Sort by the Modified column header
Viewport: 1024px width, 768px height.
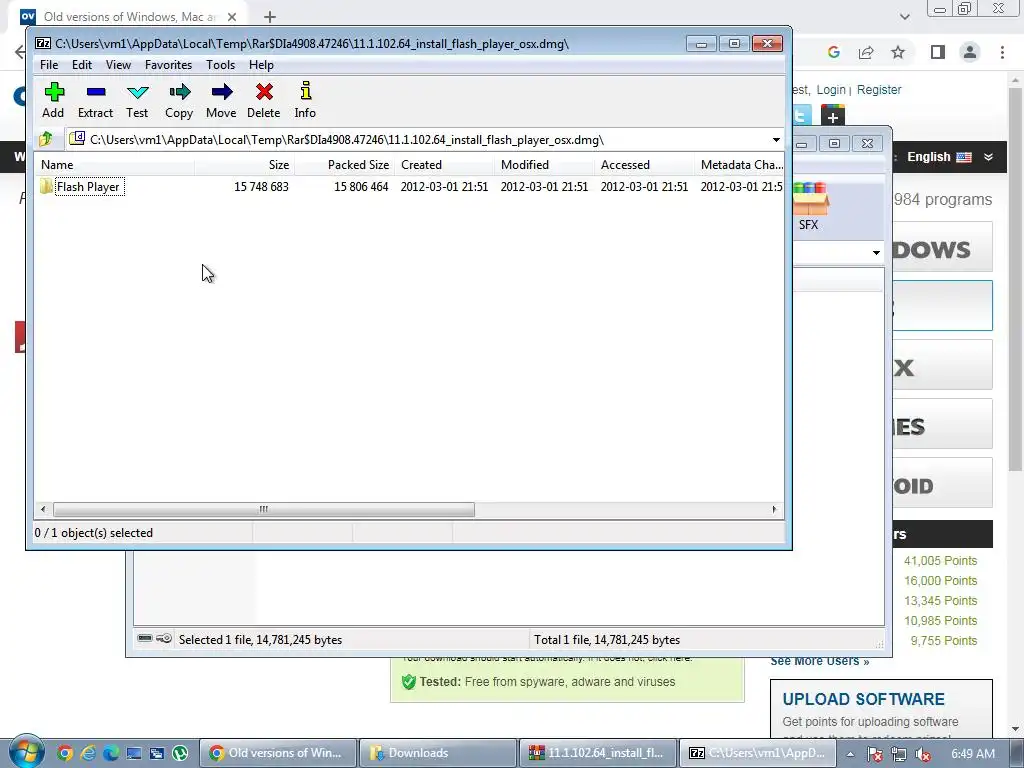click(x=544, y=165)
